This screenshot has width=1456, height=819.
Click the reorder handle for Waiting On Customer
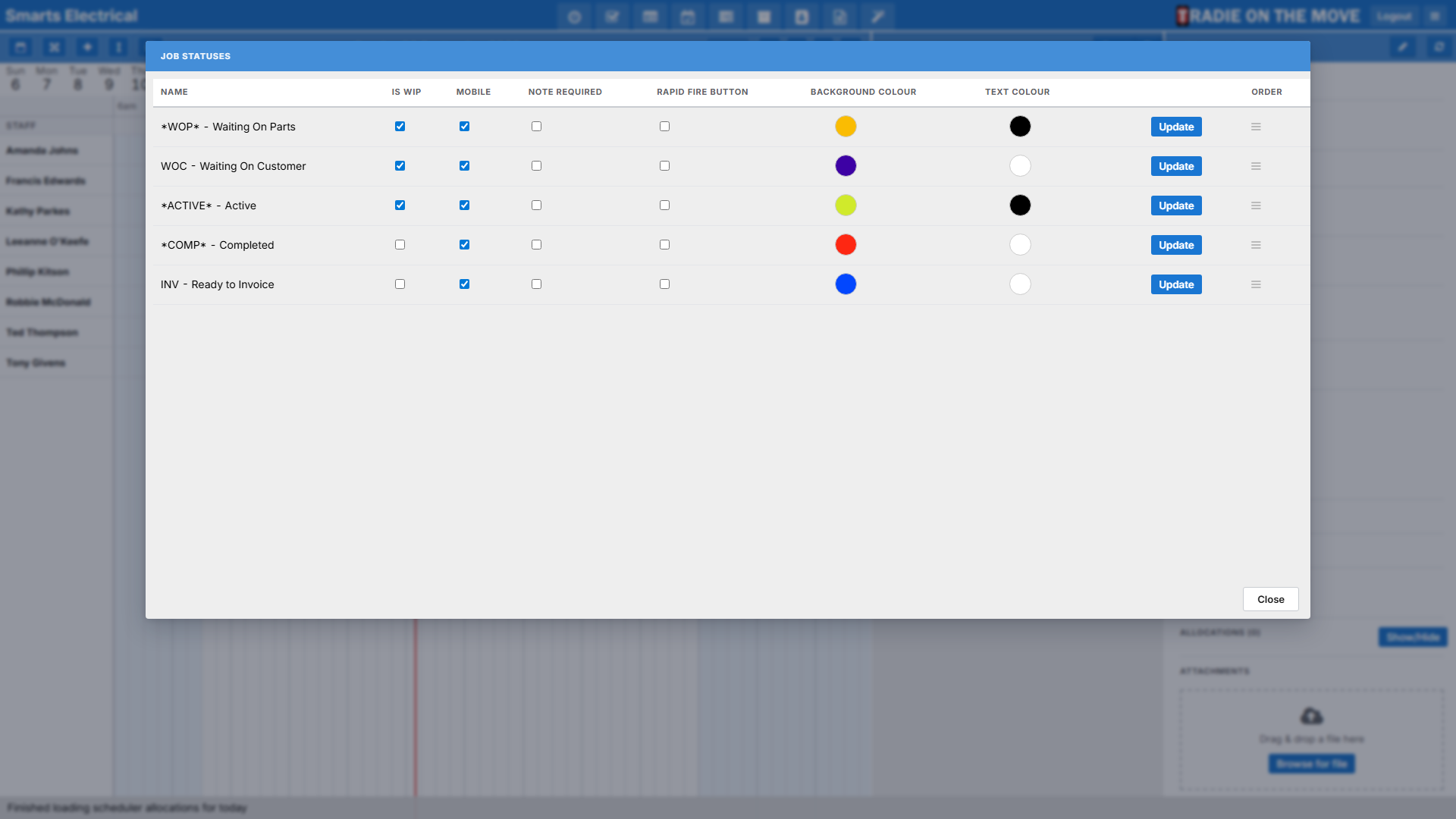tap(1256, 166)
